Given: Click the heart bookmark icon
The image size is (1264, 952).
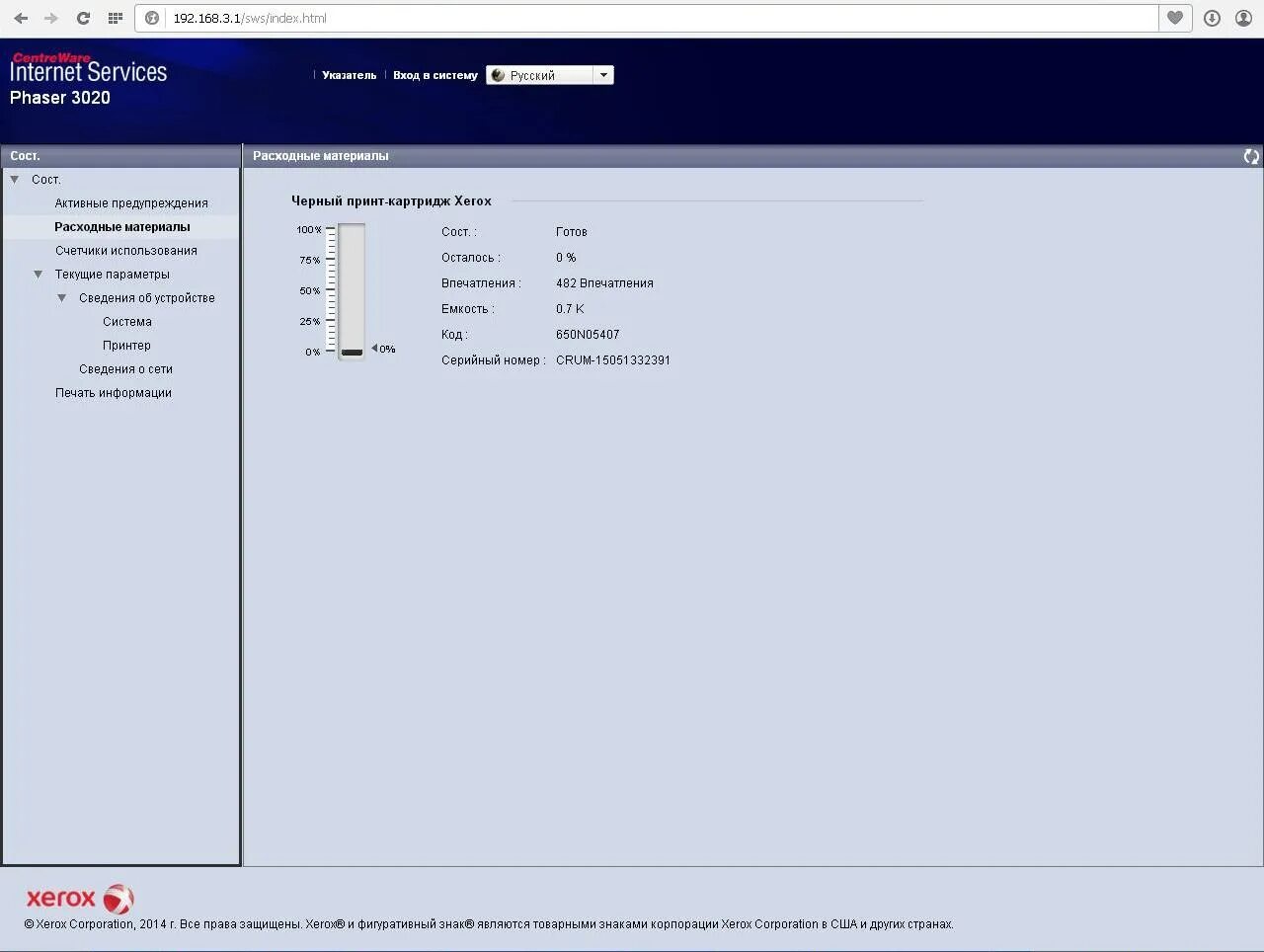Looking at the screenshot, I should [1175, 18].
